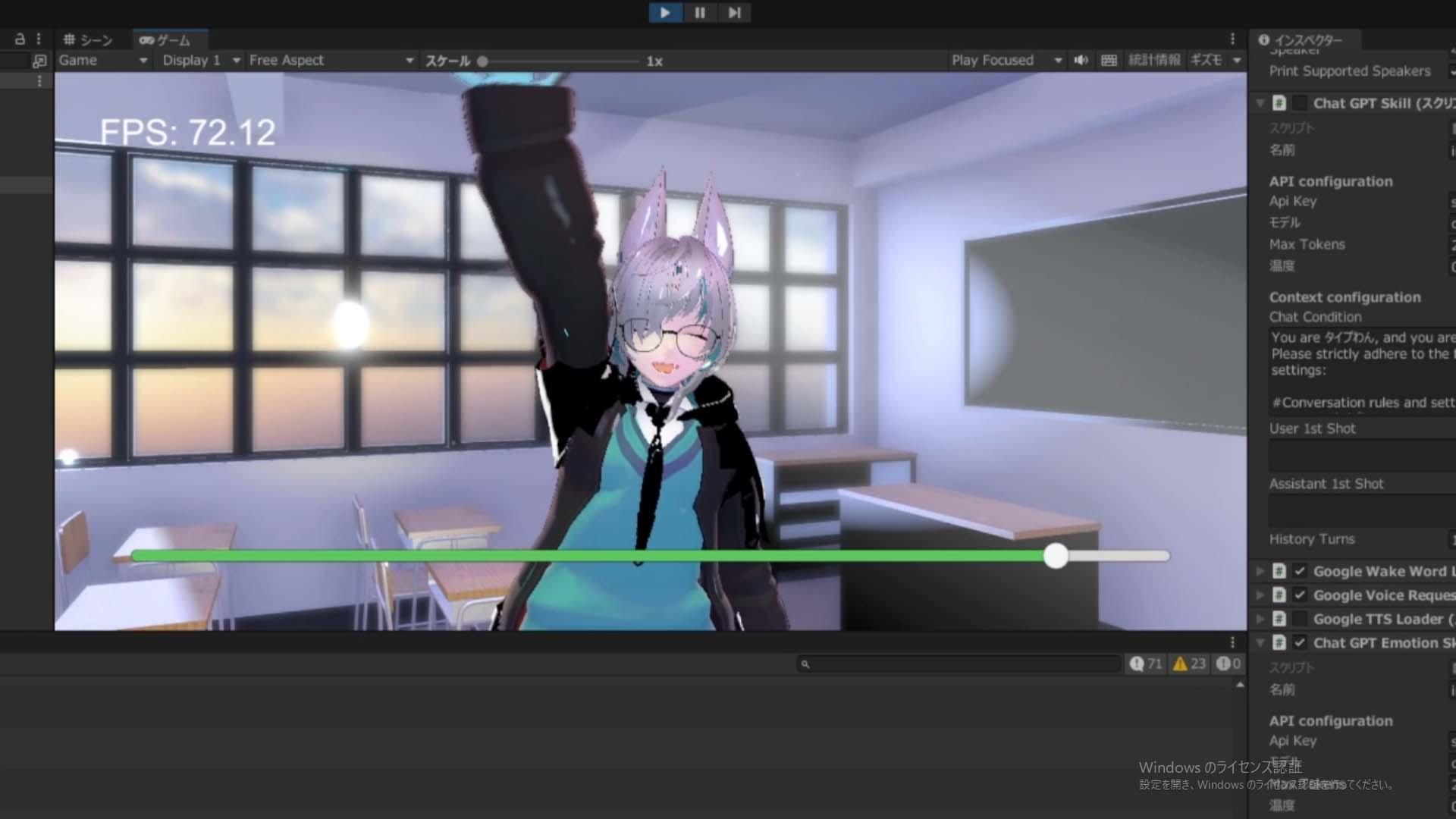Toggle console info messages filter showing 71
The height and width of the screenshot is (819, 1456).
1146,664
